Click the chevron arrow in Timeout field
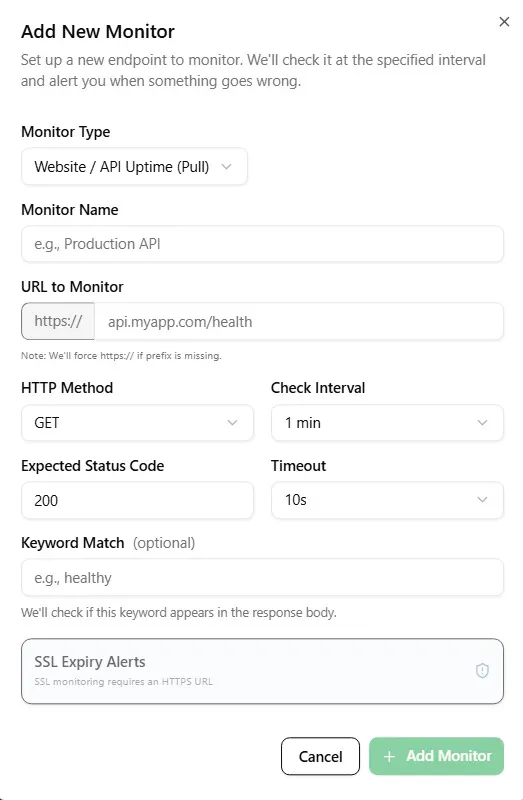523x800 pixels. [x=482, y=499]
